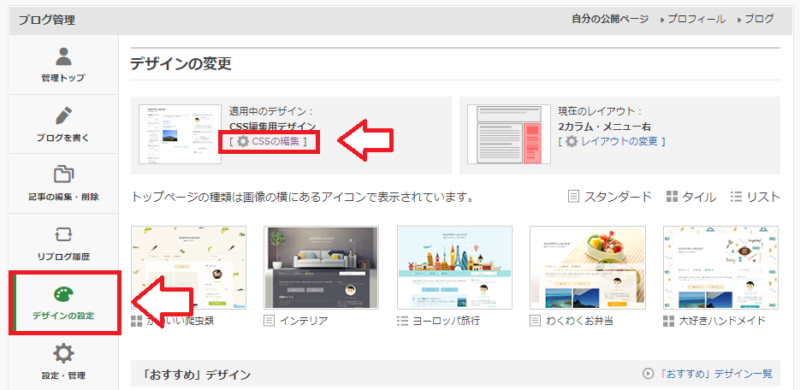This screenshot has width=800, height=390.
Task: Go to ブログ public page link
Action: tap(759, 19)
